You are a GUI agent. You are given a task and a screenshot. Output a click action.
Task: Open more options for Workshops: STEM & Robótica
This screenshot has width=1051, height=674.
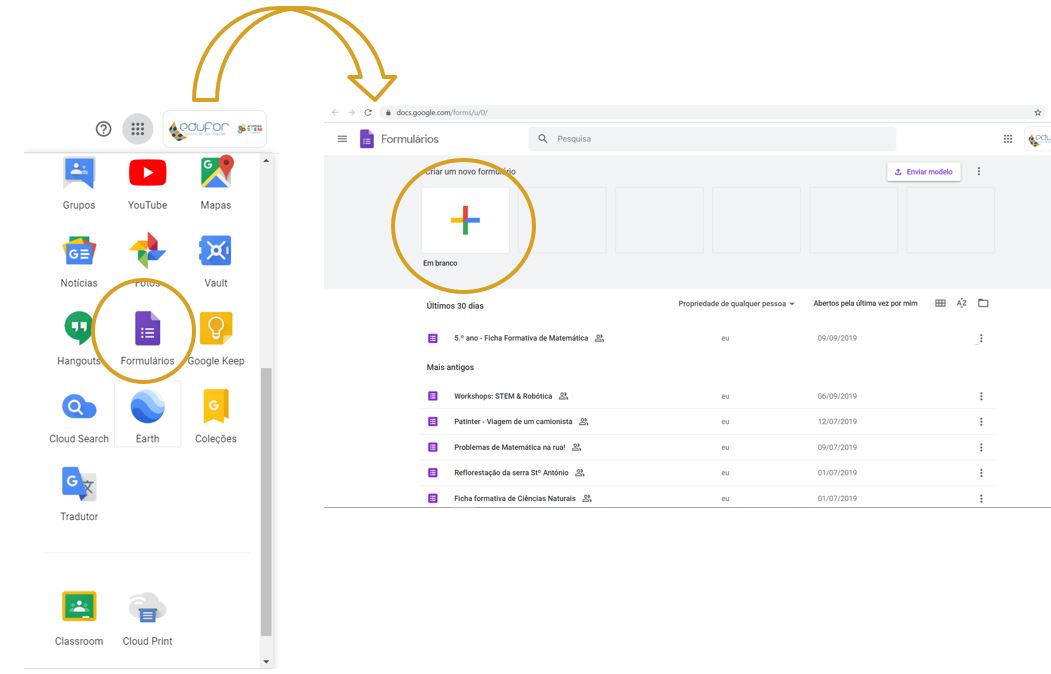(981, 396)
